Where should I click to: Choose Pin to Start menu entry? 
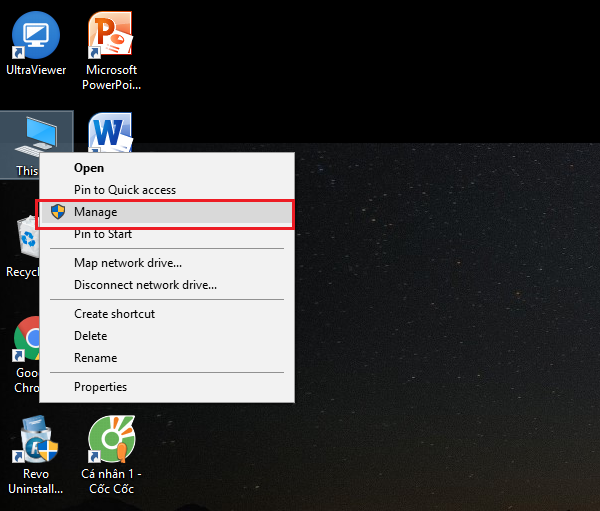point(167,234)
